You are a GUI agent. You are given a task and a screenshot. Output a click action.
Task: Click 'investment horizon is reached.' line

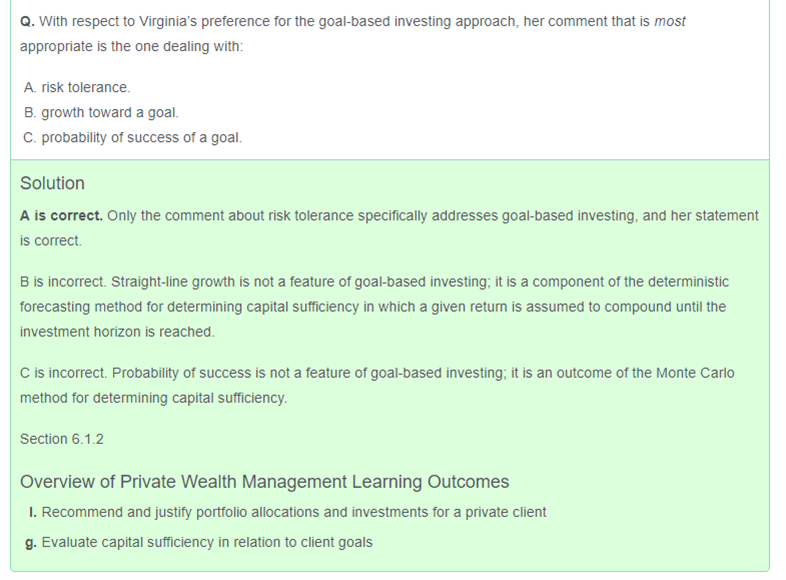coord(117,332)
